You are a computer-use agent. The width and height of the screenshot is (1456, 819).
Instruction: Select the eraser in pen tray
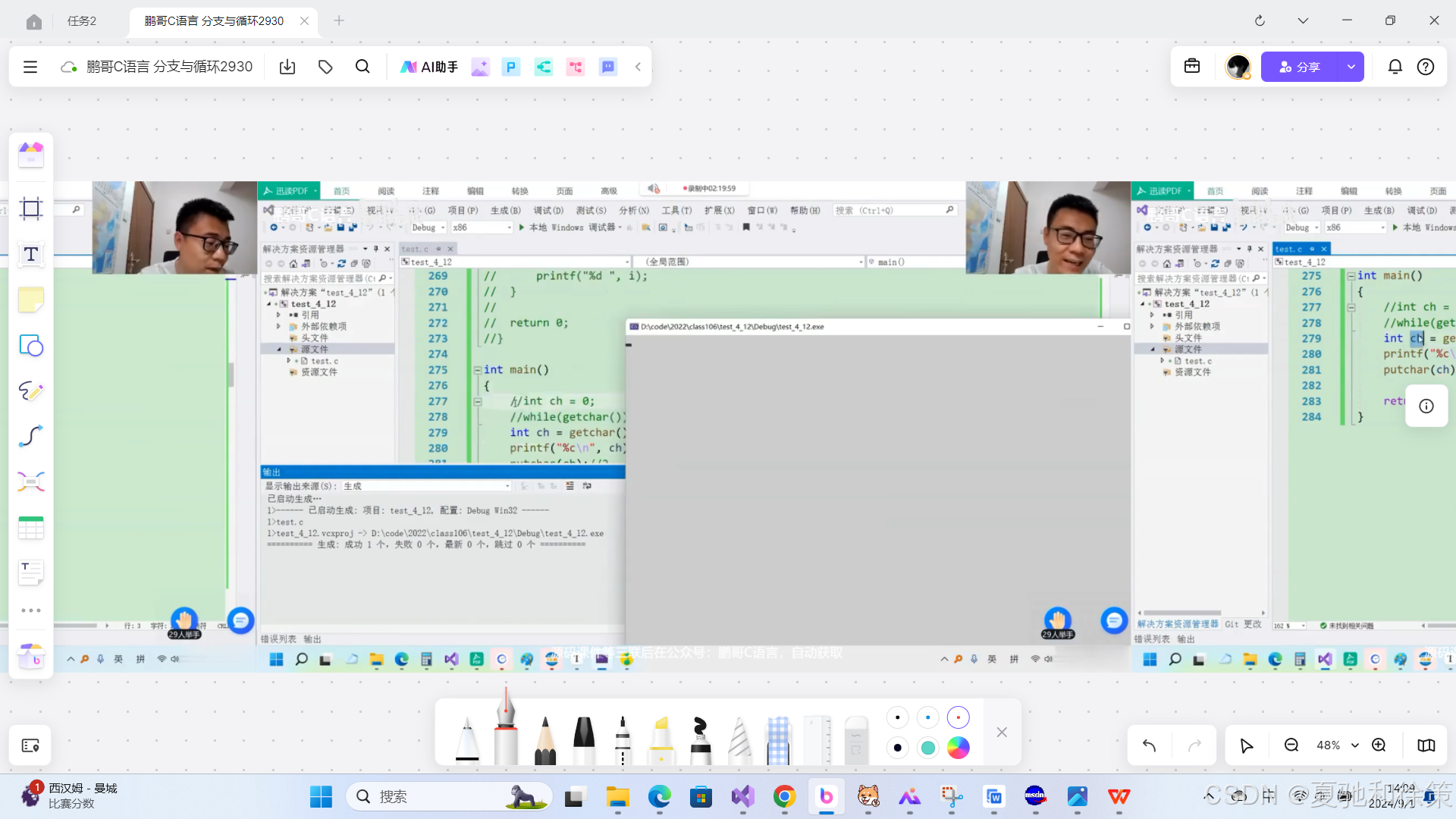[855, 739]
